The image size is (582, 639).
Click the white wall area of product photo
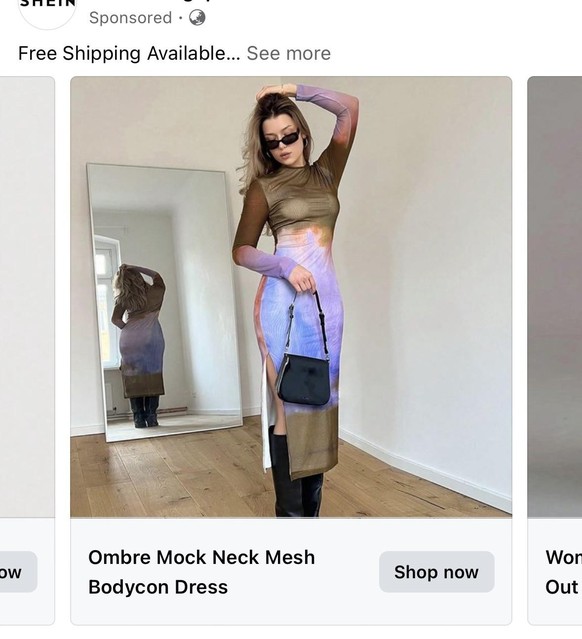coord(424,245)
